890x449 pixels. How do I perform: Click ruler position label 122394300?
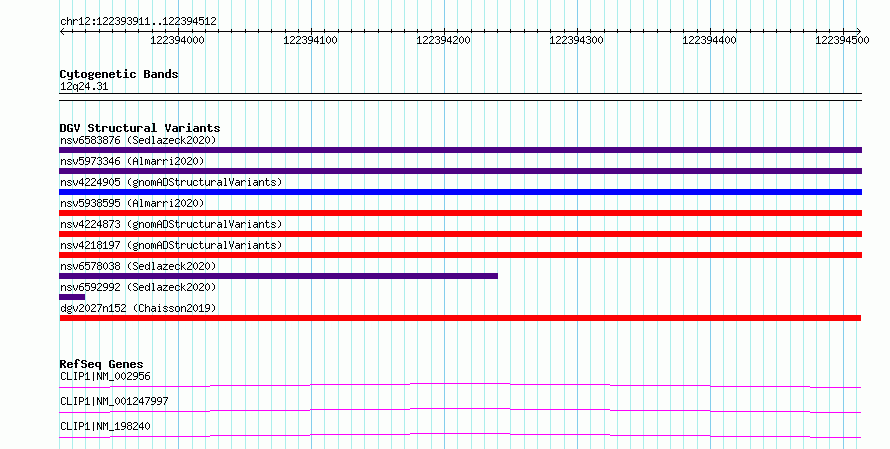point(576,40)
